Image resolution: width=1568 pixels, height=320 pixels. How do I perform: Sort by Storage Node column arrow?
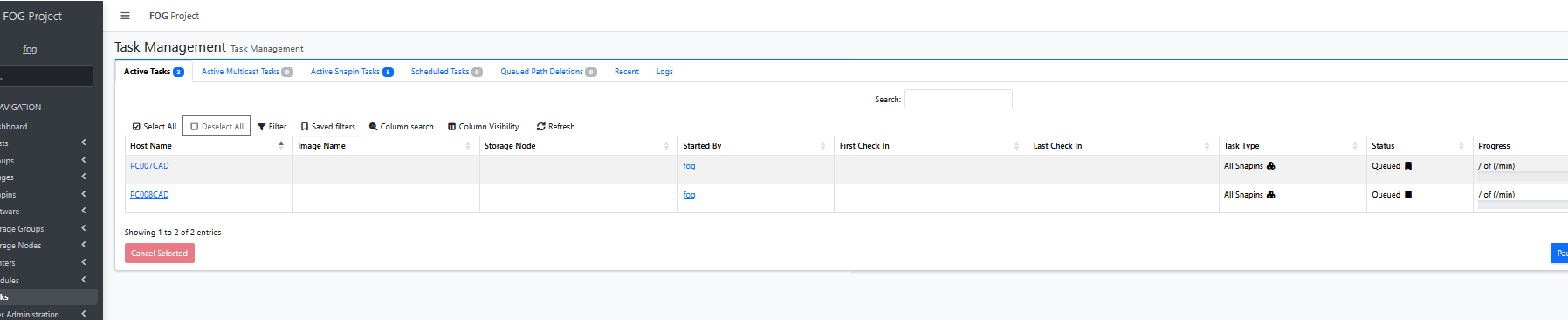[x=666, y=145]
